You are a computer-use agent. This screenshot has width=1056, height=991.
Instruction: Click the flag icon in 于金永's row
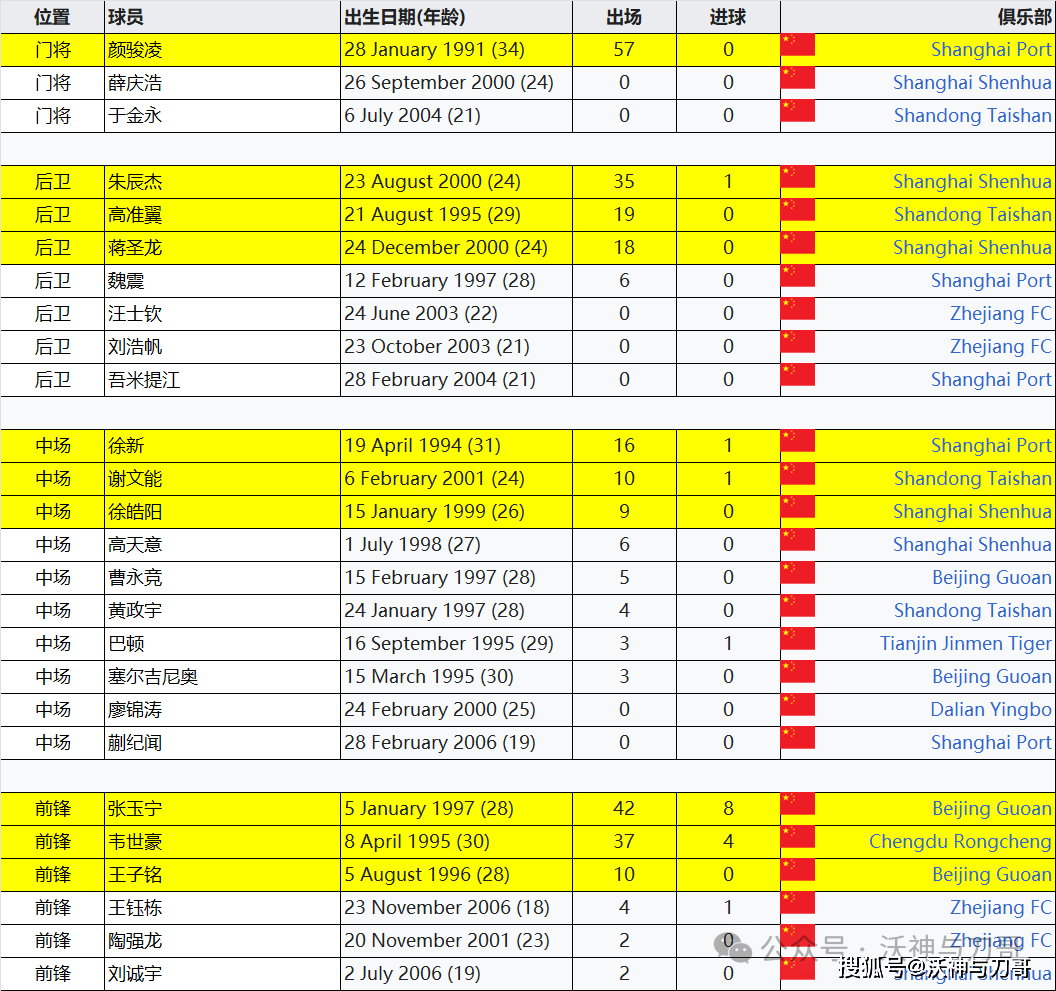point(798,111)
